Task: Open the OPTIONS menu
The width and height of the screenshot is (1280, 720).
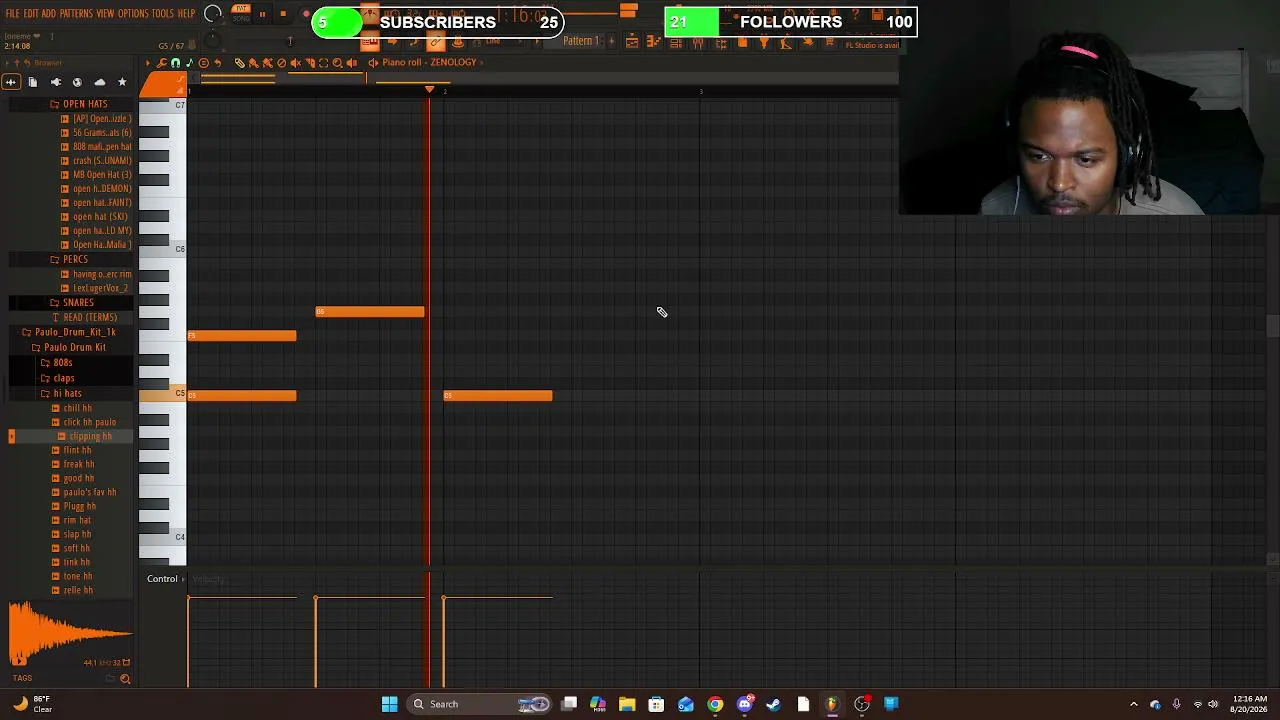Action: tap(133, 14)
